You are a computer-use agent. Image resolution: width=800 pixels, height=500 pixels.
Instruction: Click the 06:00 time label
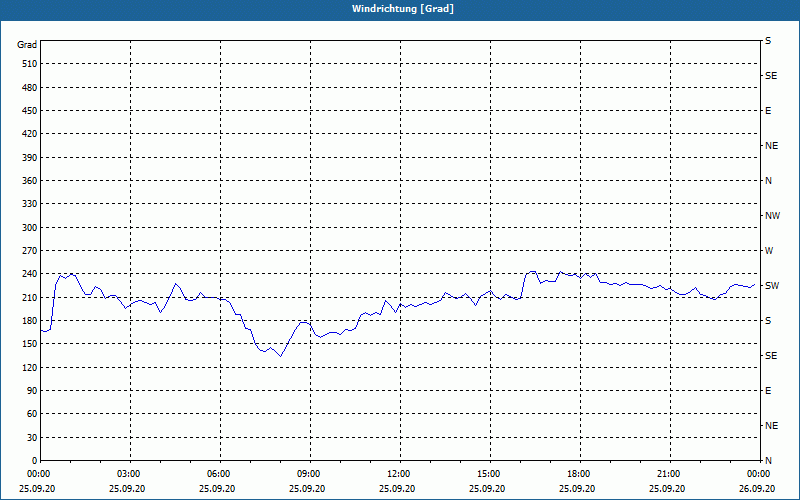219,473
